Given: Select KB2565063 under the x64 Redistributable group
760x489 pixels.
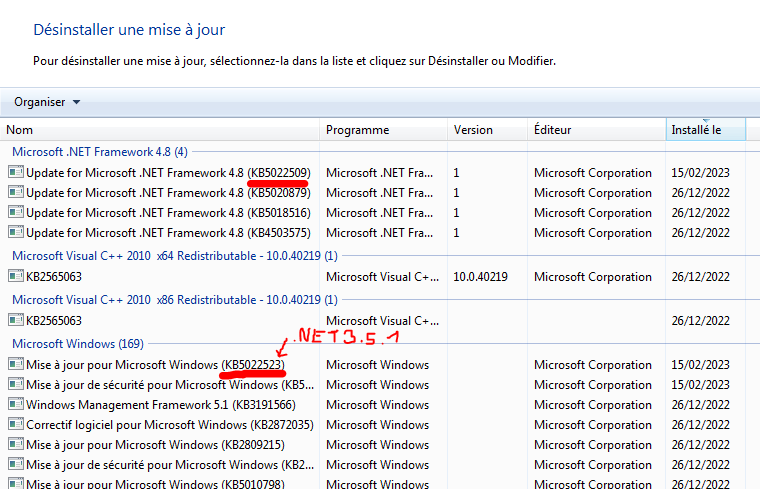Looking at the screenshot, I should click(54, 277).
